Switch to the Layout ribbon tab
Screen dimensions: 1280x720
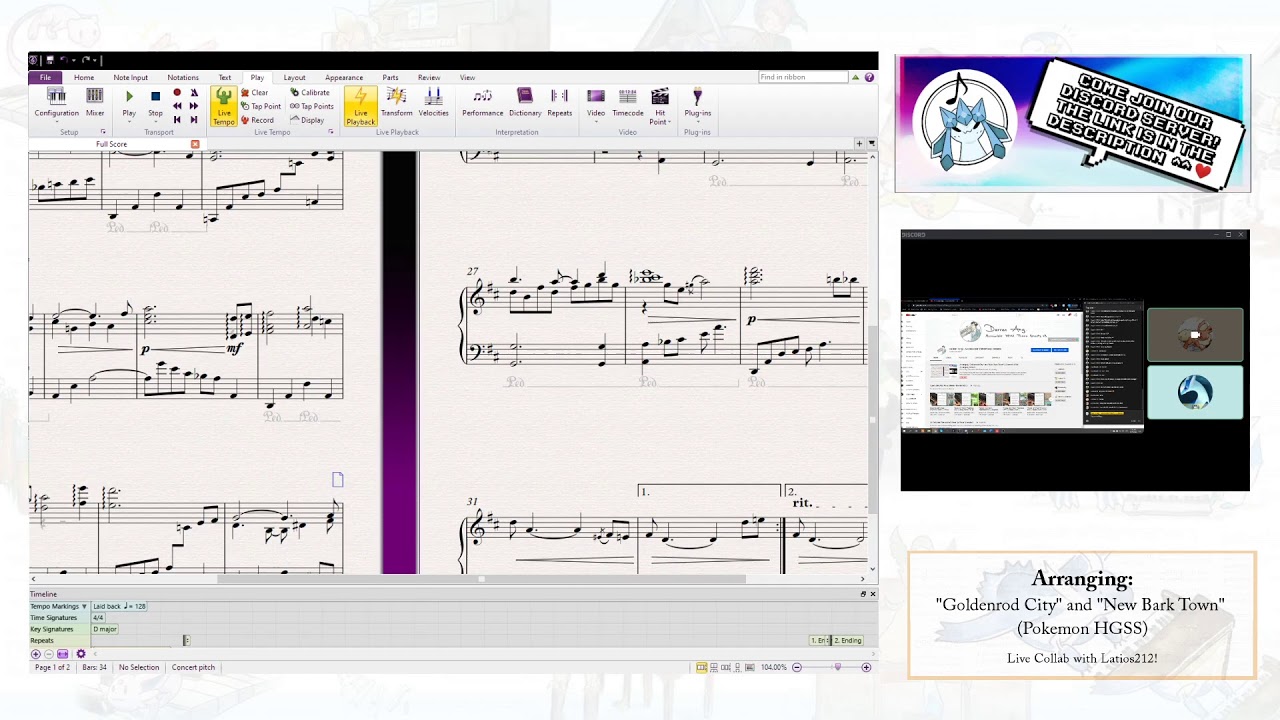point(294,77)
